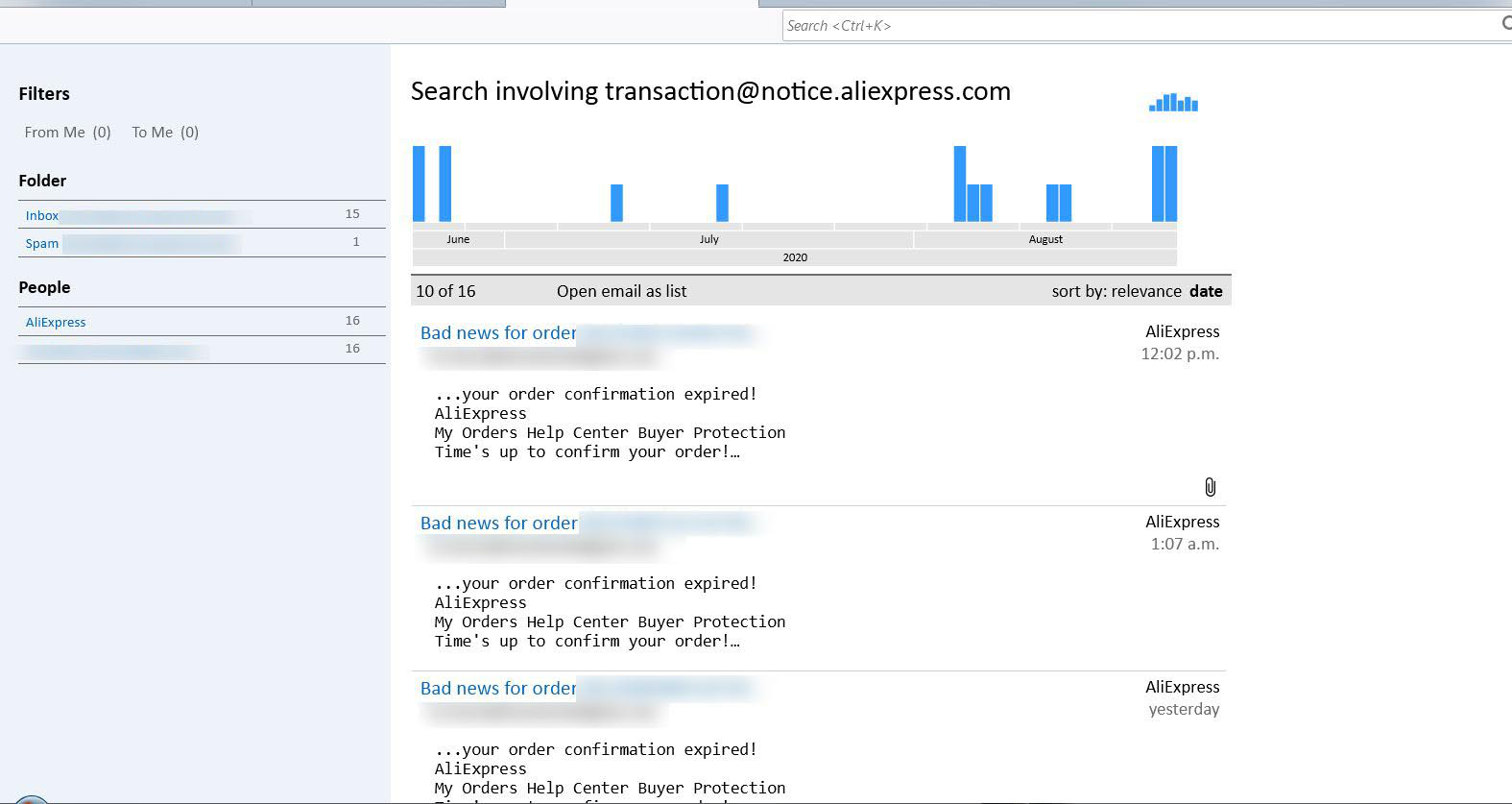Image resolution: width=1512 pixels, height=804 pixels.
Task: Click the People heading
Action: click(44, 287)
